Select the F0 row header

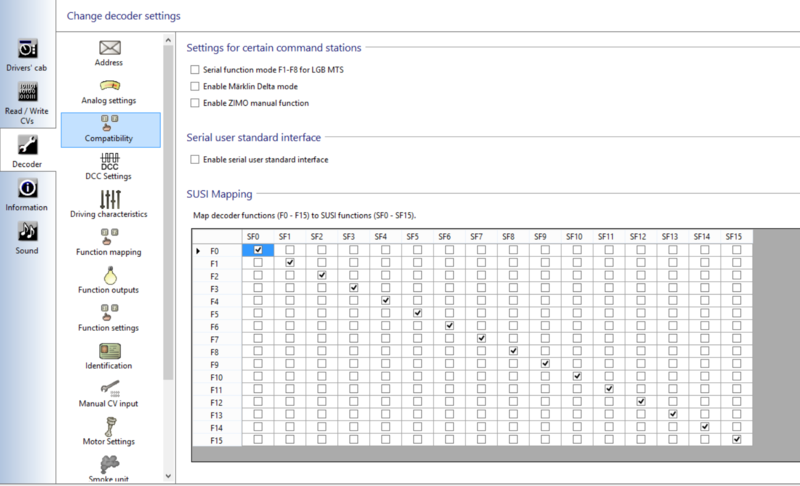(x=217, y=250)
